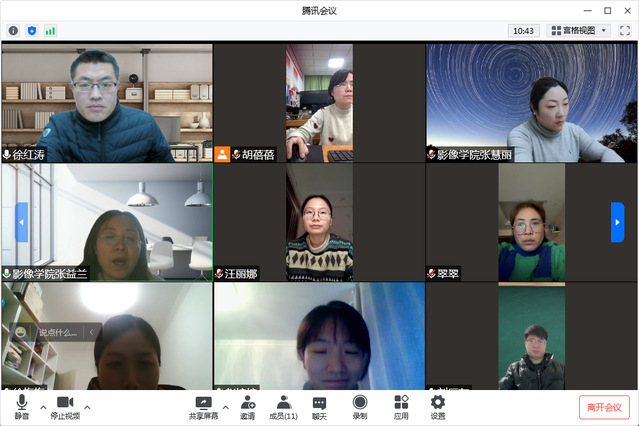This screenshot has width=639, height=426.
Task: Select bottom-middle tile with blue curtain
Action: tap(319, 336)
